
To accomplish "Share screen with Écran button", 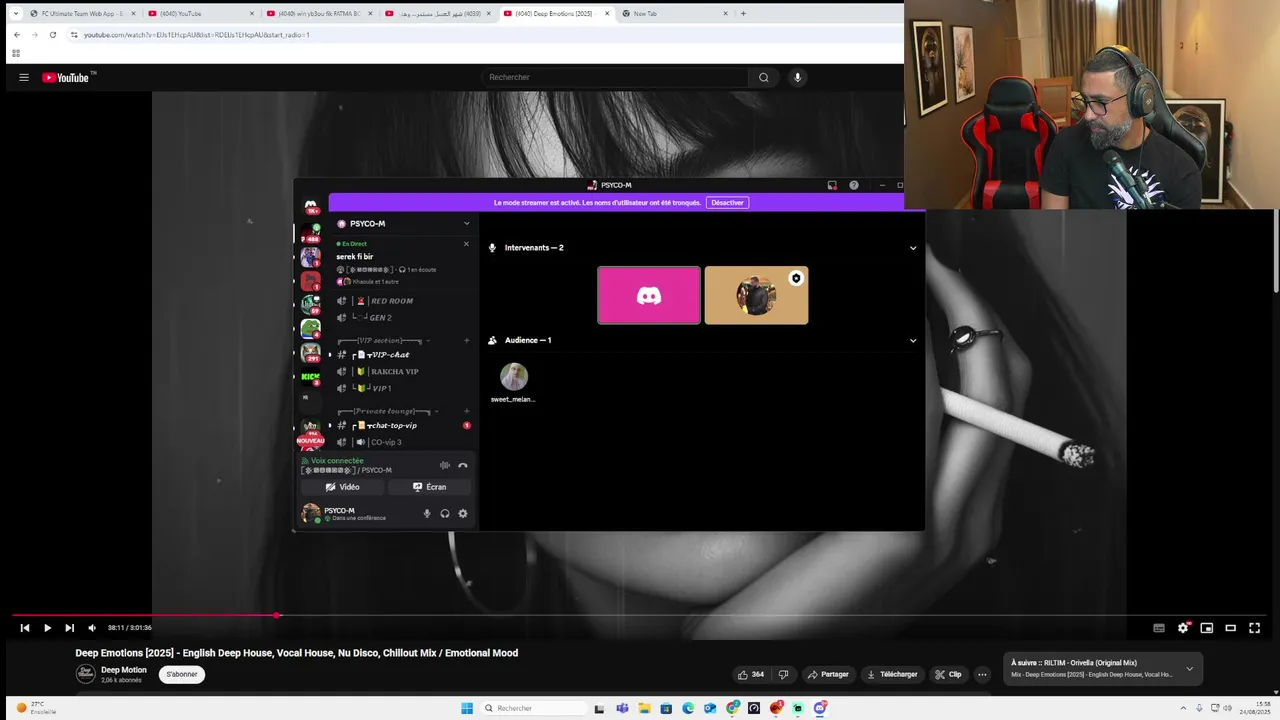I will tap(429, 487).
